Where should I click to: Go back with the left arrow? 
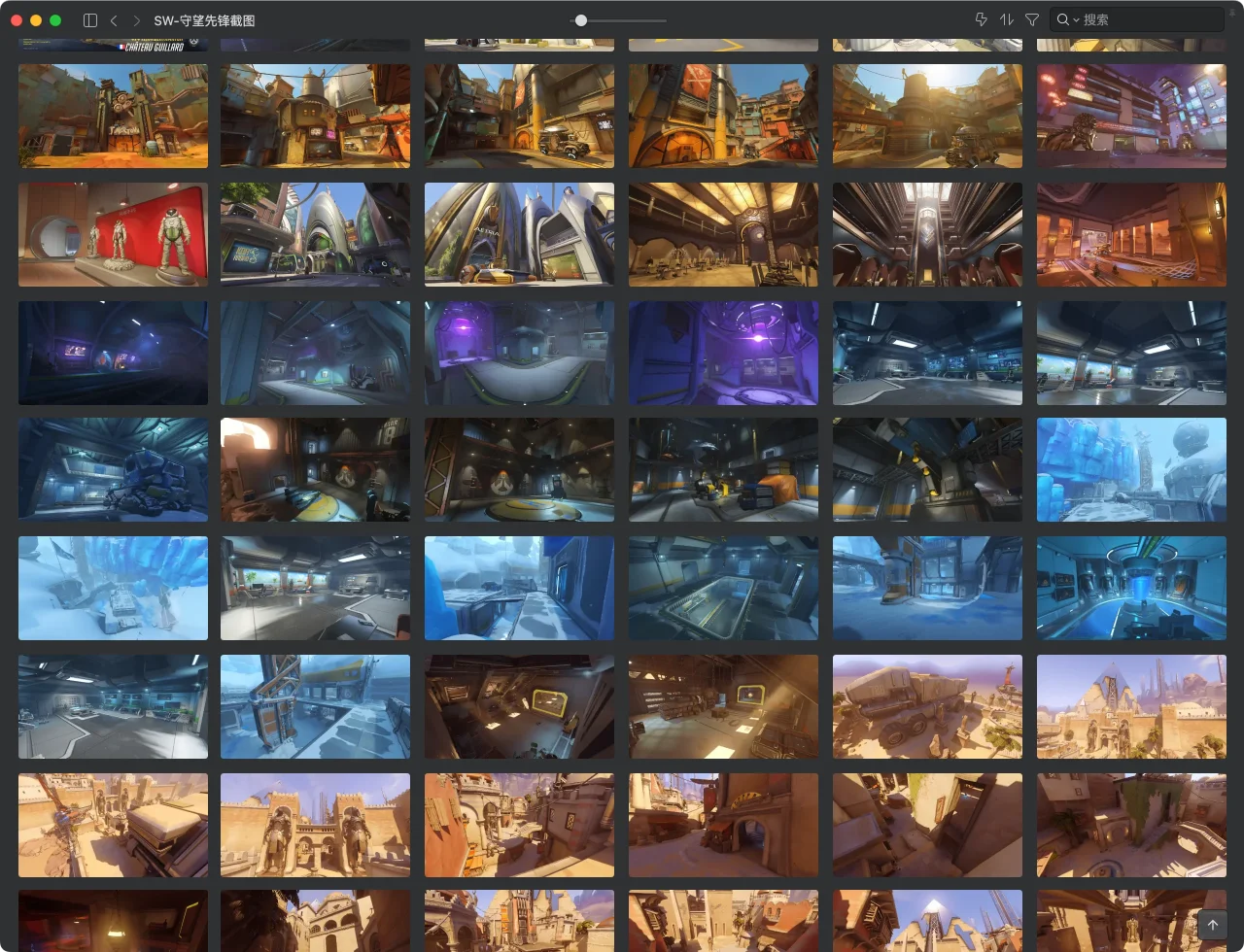(x=114, y=19)
